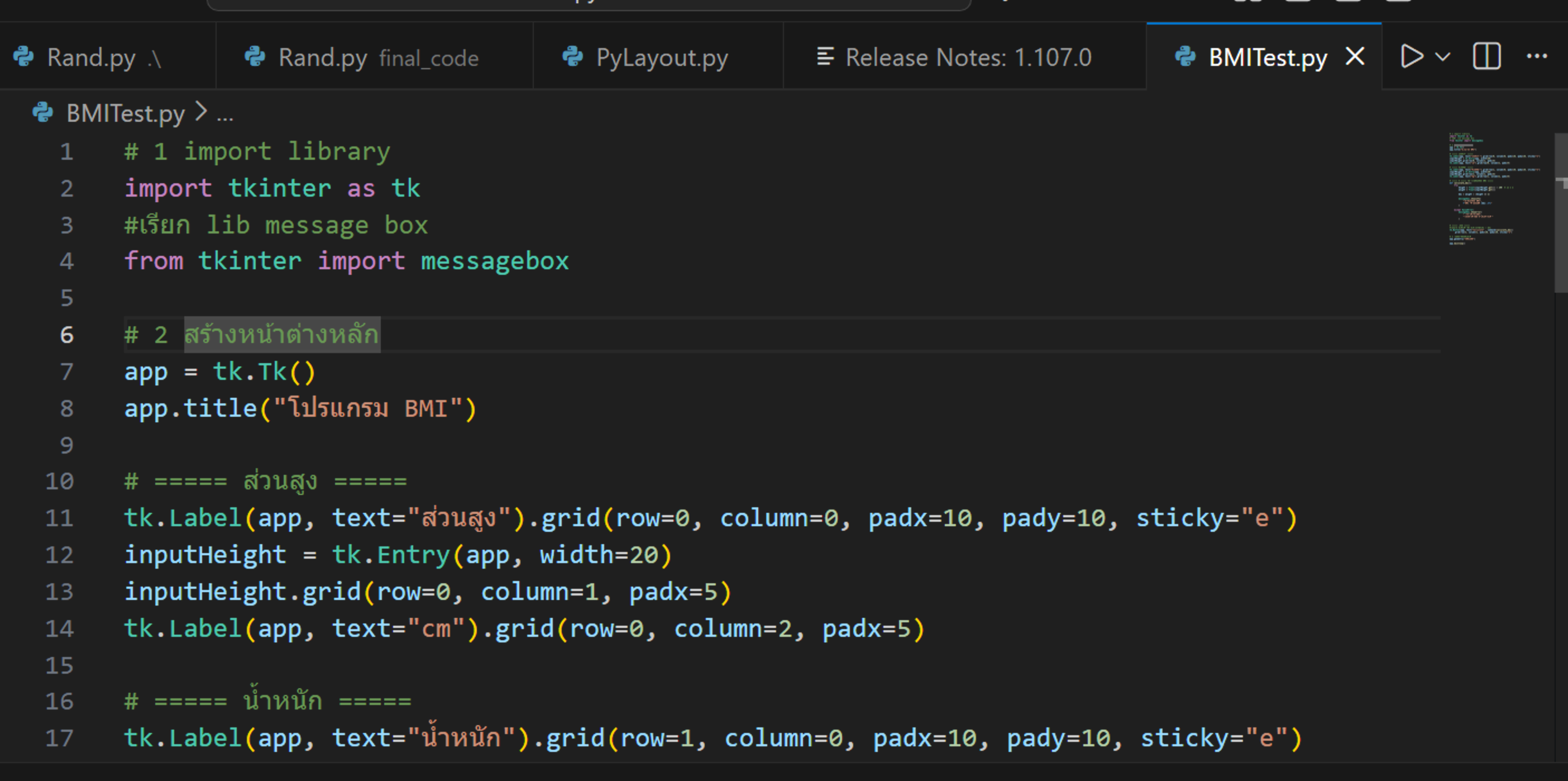Click the Python icon on PyLayout.py tab
The height and width of the screenshot is (781, 1568).
coord(572,56)
